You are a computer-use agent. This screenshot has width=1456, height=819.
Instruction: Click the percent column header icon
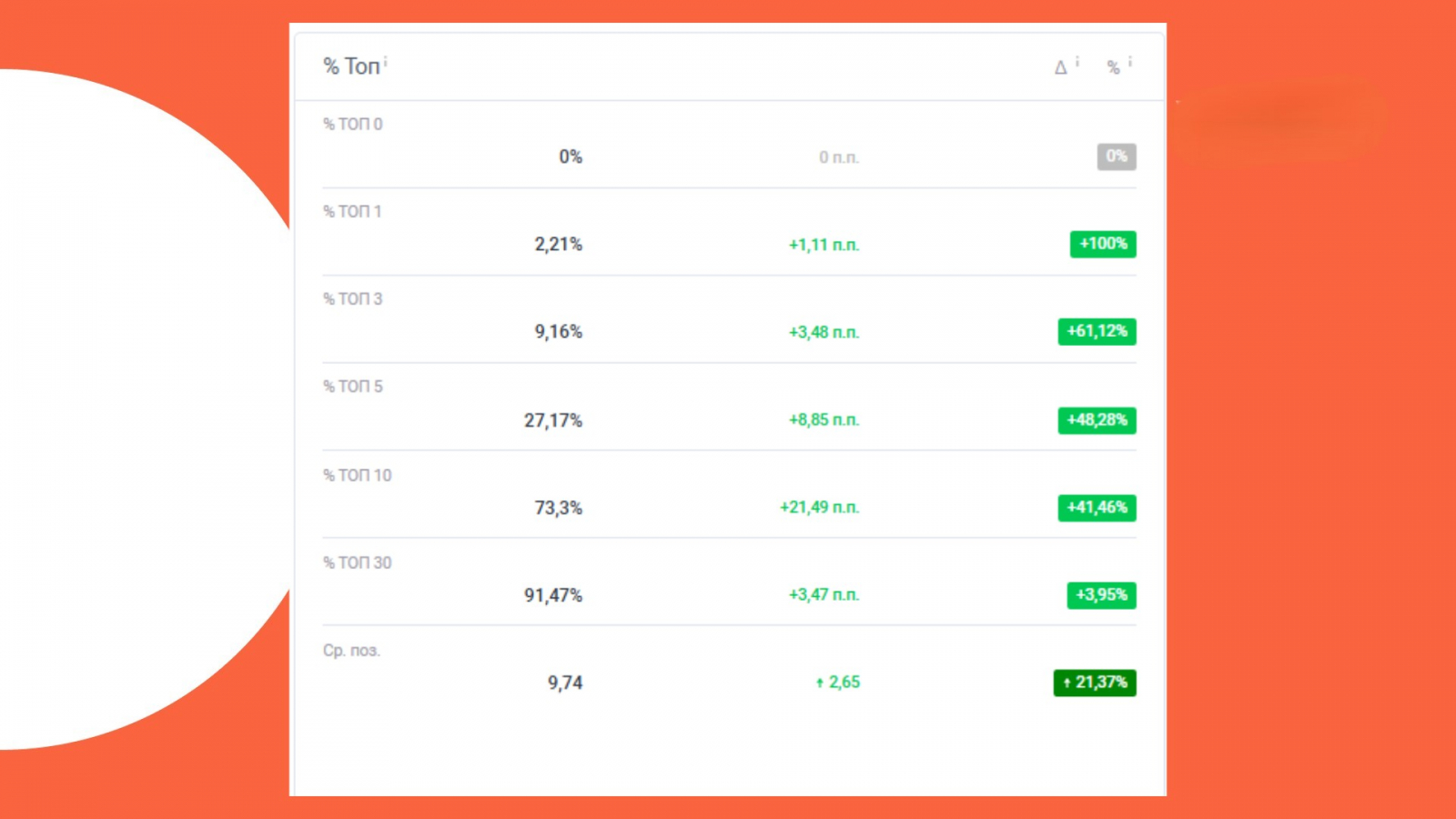[1113, 67]
